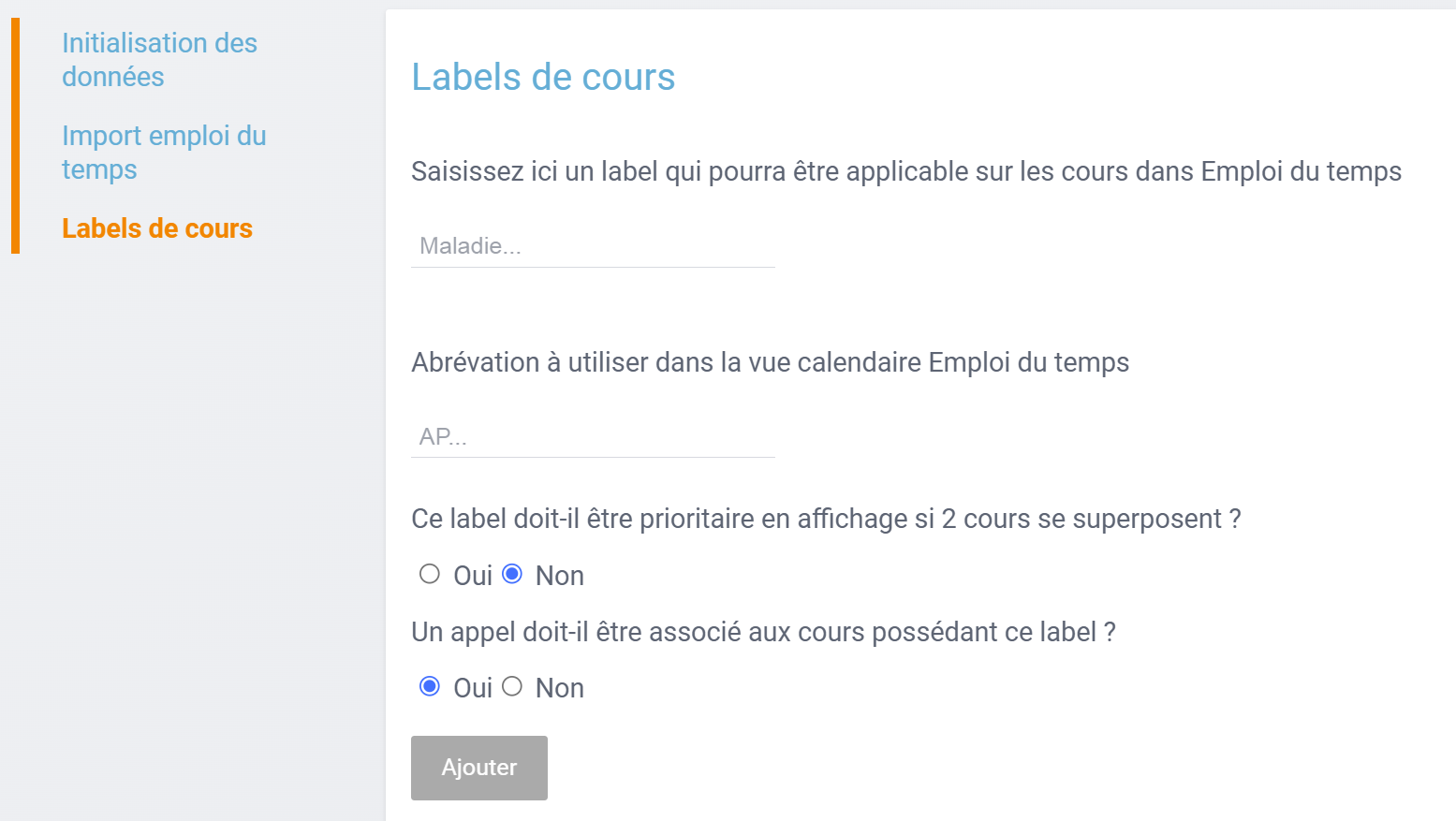Image resolution: width=1456 pixels, height=821 pixels.
Task: Click the 'Un appel doit-il être associé' question
Action: point(763,632)
